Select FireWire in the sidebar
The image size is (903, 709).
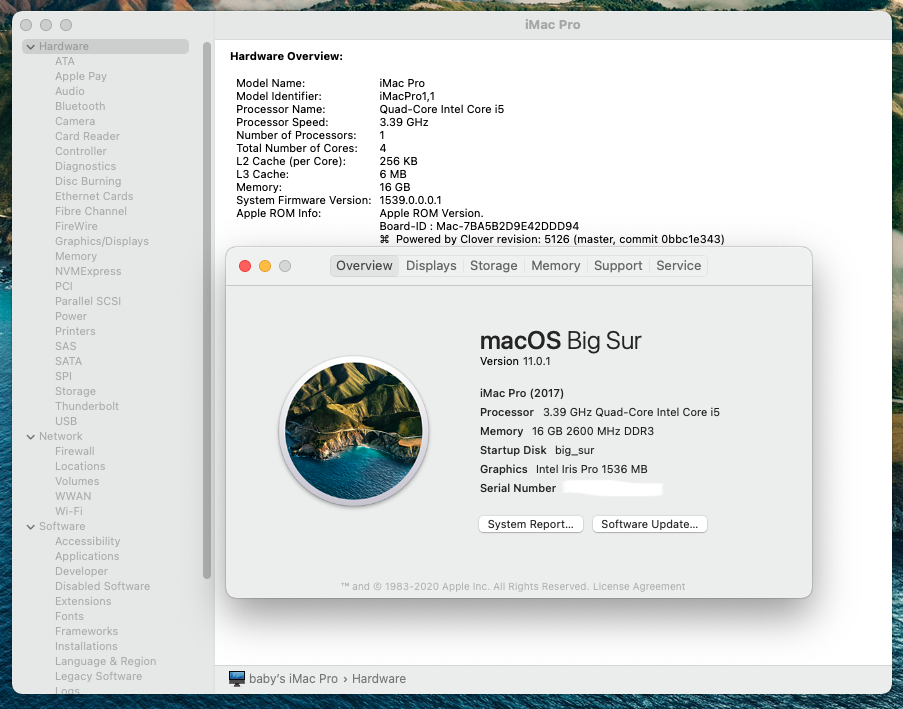76,226
